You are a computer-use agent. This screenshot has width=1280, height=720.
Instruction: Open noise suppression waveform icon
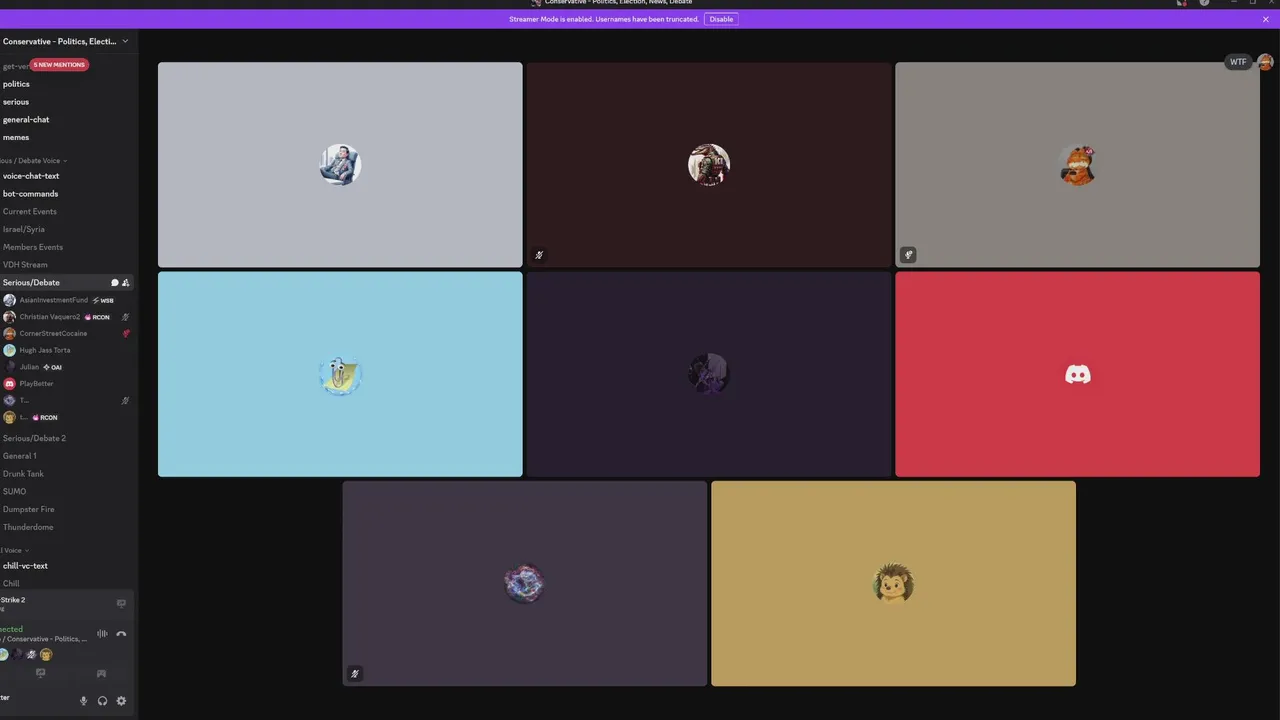click(x=102, y=634)
